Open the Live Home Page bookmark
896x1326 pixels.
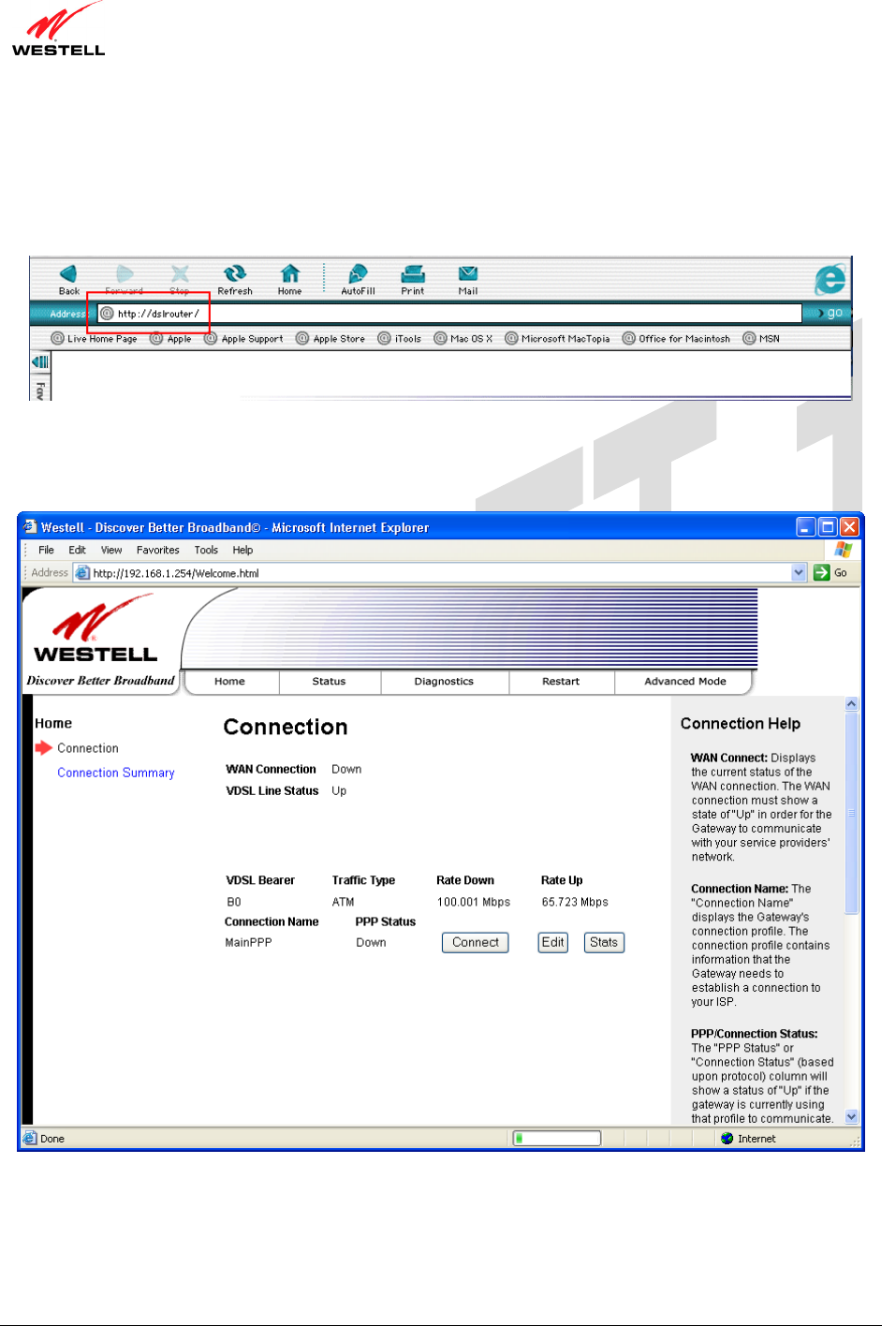(x=94, y=339)
